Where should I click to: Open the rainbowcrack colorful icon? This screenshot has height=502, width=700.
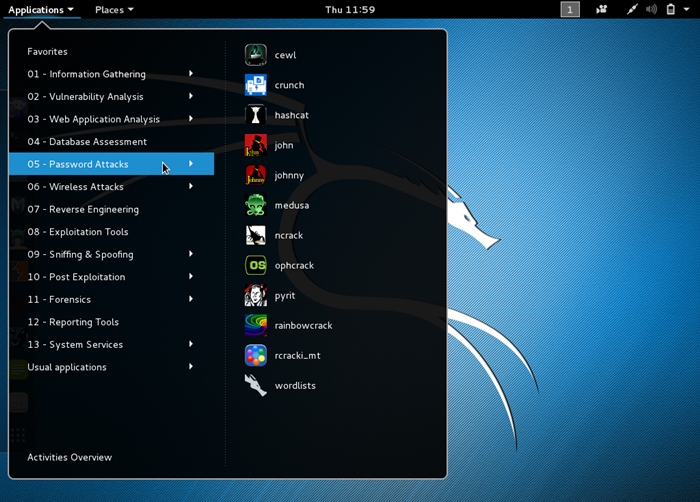[x=256, y=325]
